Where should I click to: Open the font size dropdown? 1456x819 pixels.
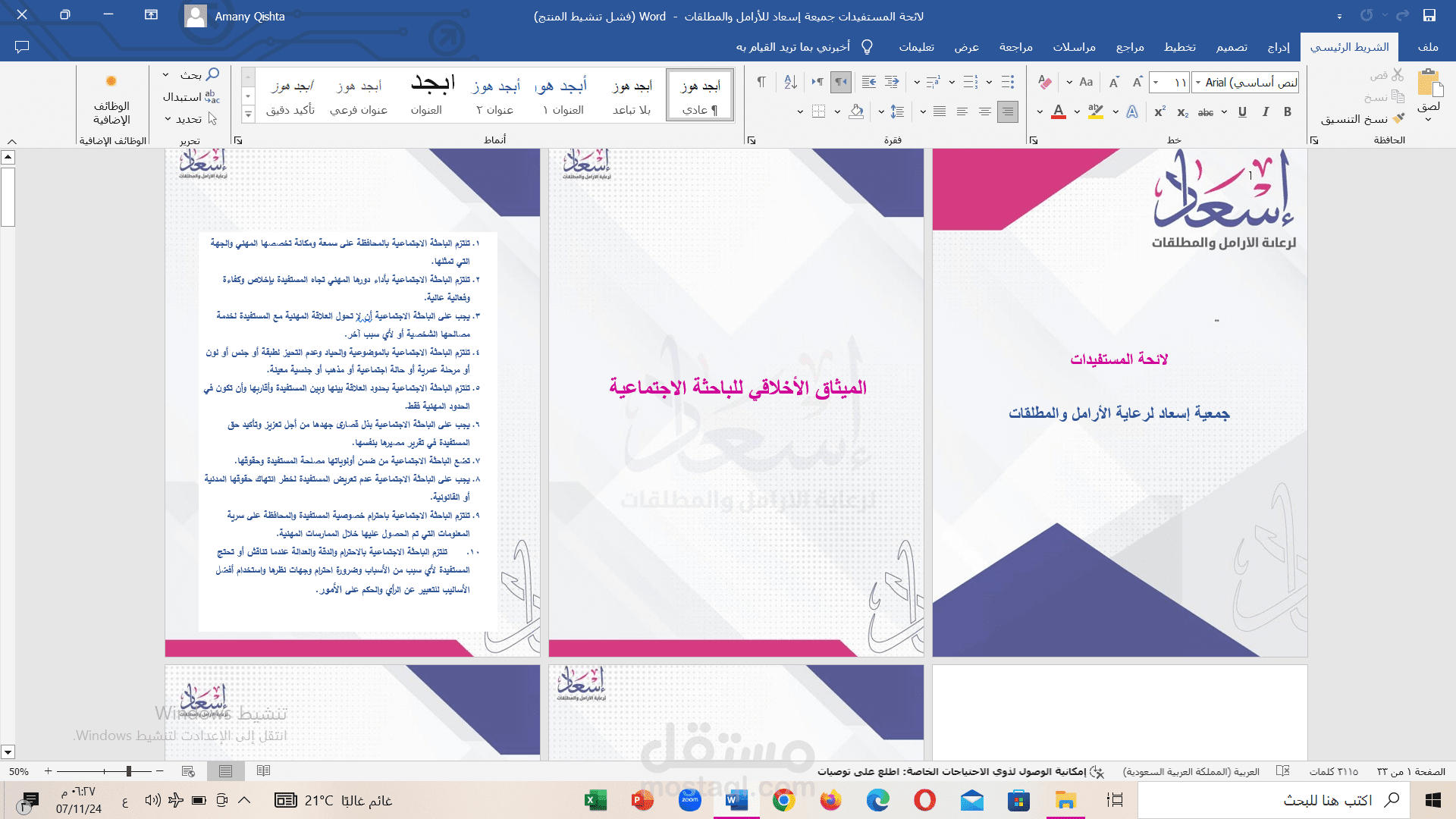[x=1156, y=82]
